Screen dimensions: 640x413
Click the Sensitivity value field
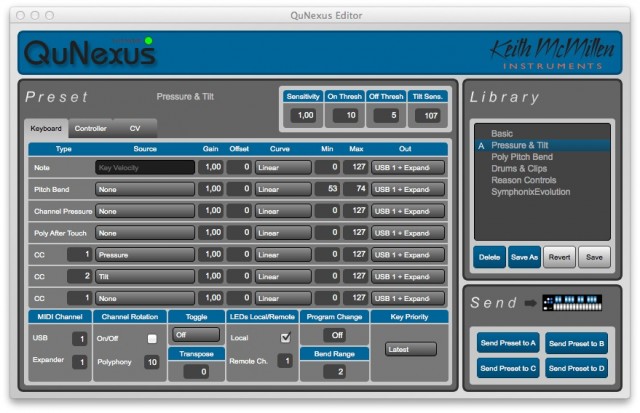303,115
